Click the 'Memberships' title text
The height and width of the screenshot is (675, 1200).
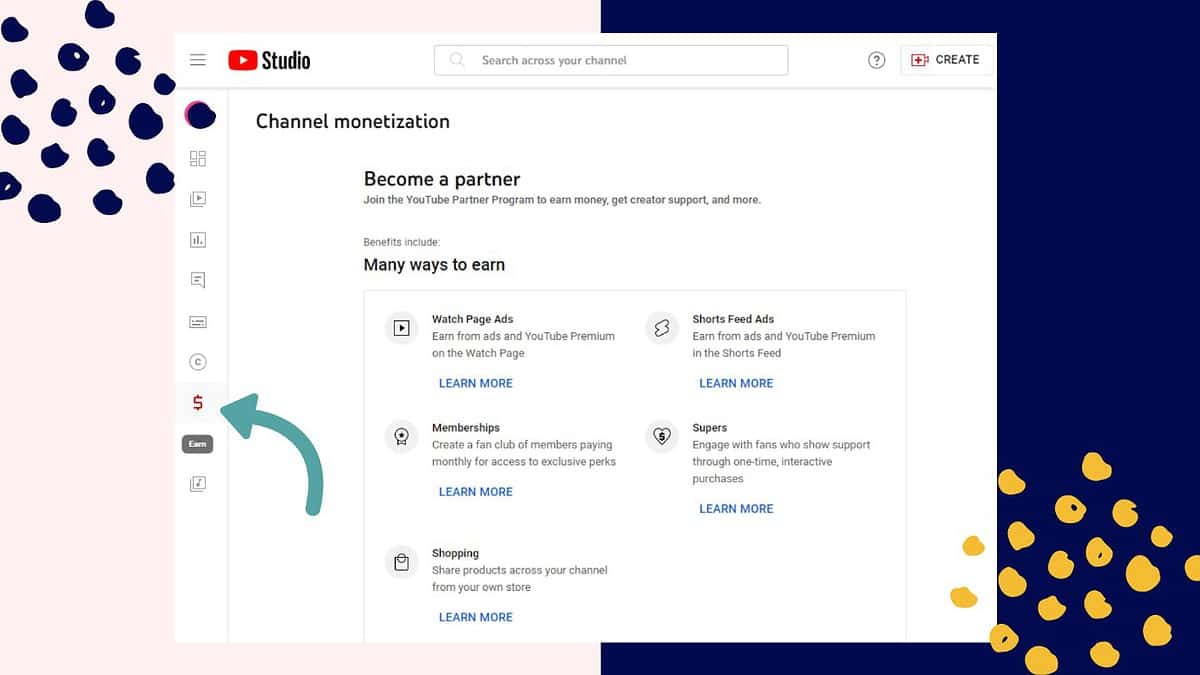coord(466,427)
